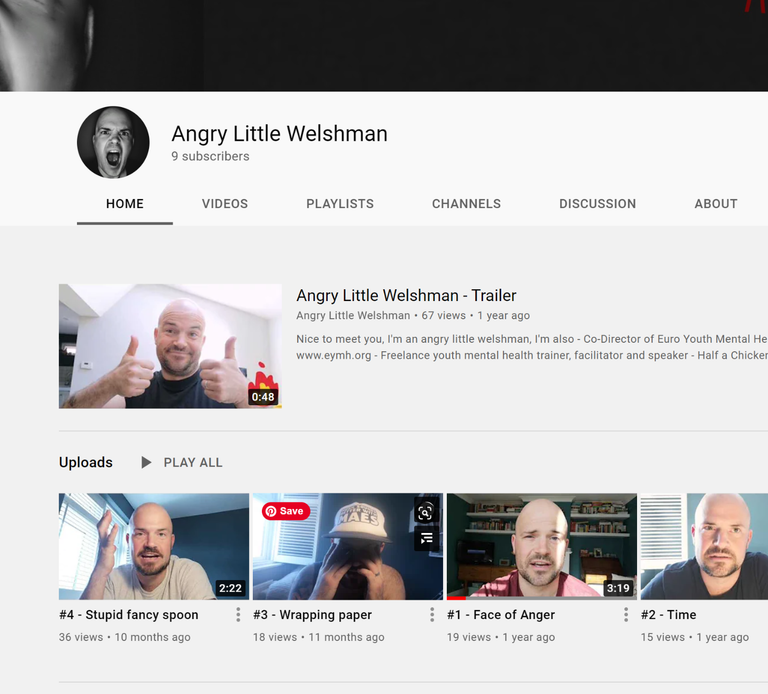Open options menu for #1 Face of Anger
Image resolution: width=768 pixels, height=694 pixels.
(x=626, y=615)
